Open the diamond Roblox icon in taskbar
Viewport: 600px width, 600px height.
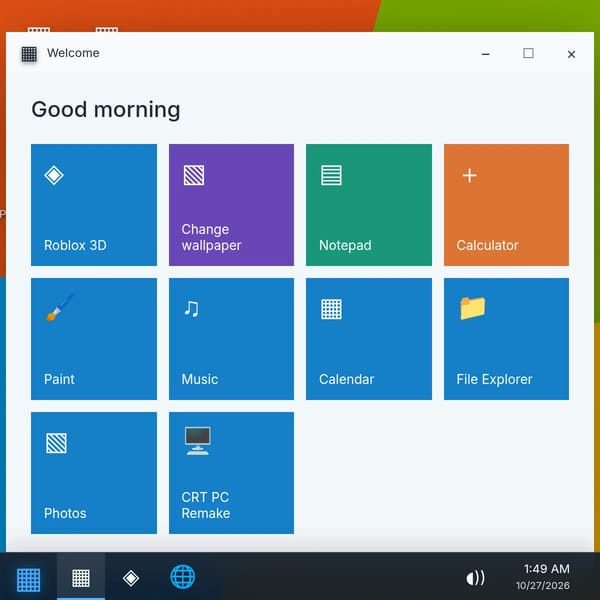tap(131, 578)
